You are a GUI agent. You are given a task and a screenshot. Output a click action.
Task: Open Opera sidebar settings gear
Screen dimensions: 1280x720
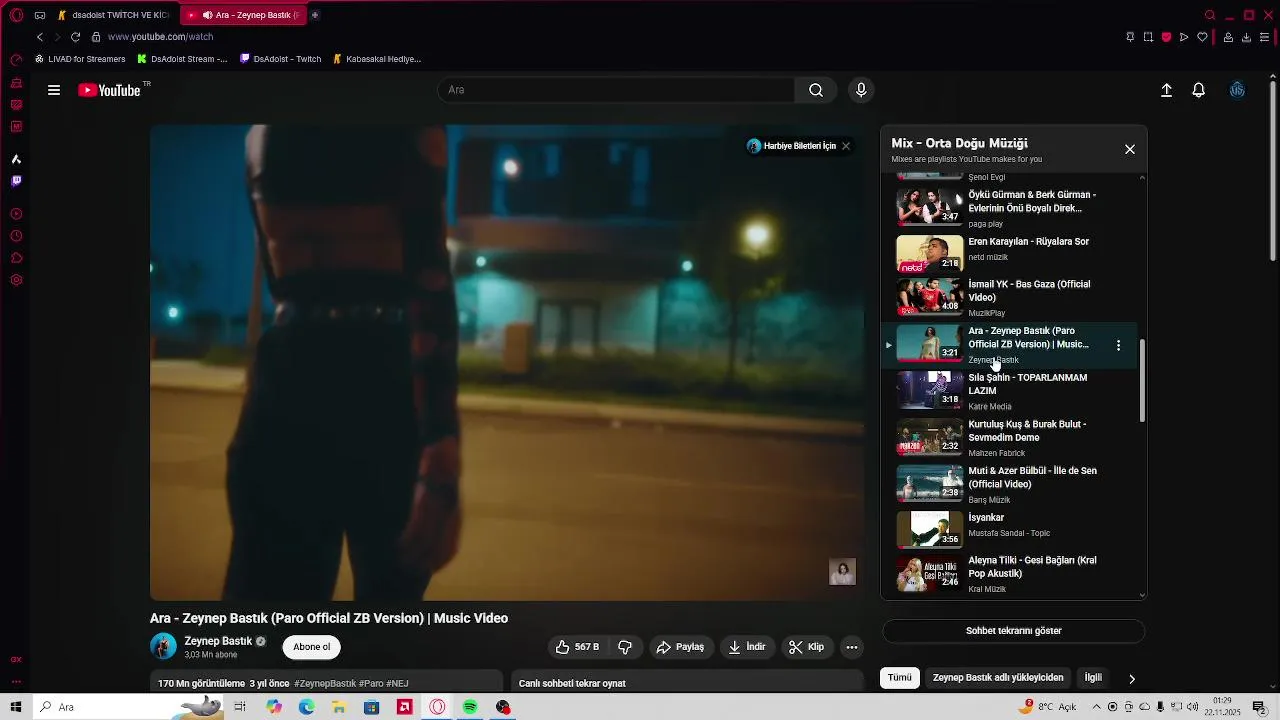click(x=16, y=280)
